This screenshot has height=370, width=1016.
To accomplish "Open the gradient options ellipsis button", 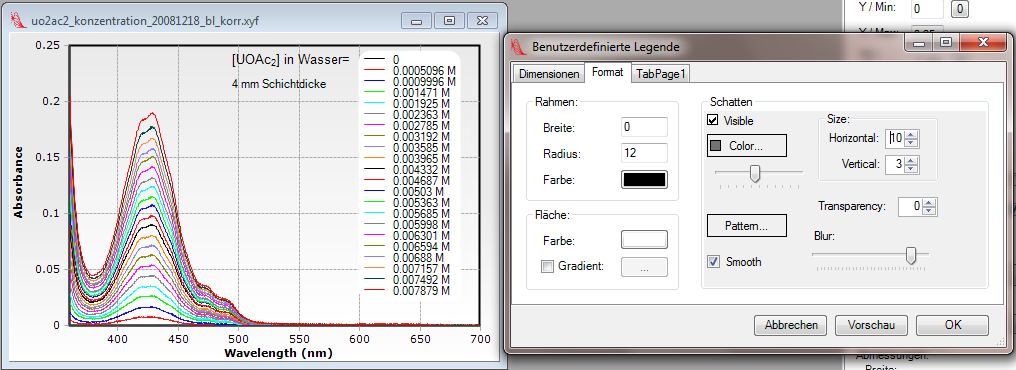I will tap(644, 267).
